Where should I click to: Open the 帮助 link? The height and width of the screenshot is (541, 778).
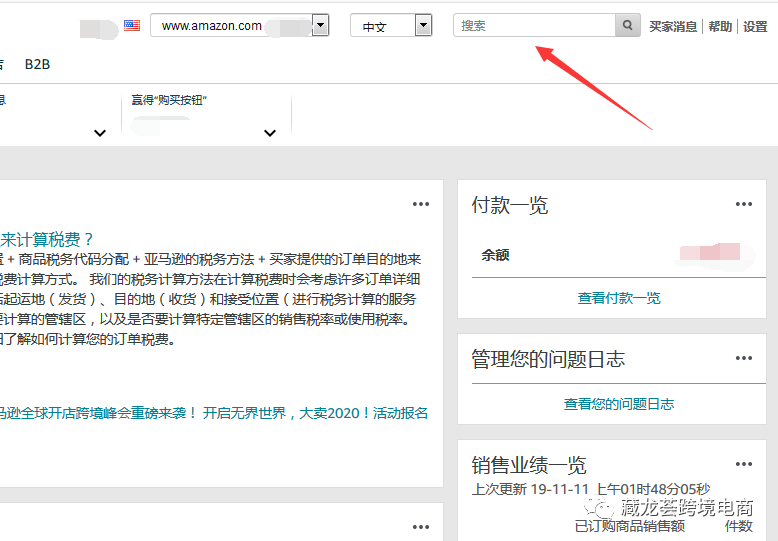(x=720, y=26)
